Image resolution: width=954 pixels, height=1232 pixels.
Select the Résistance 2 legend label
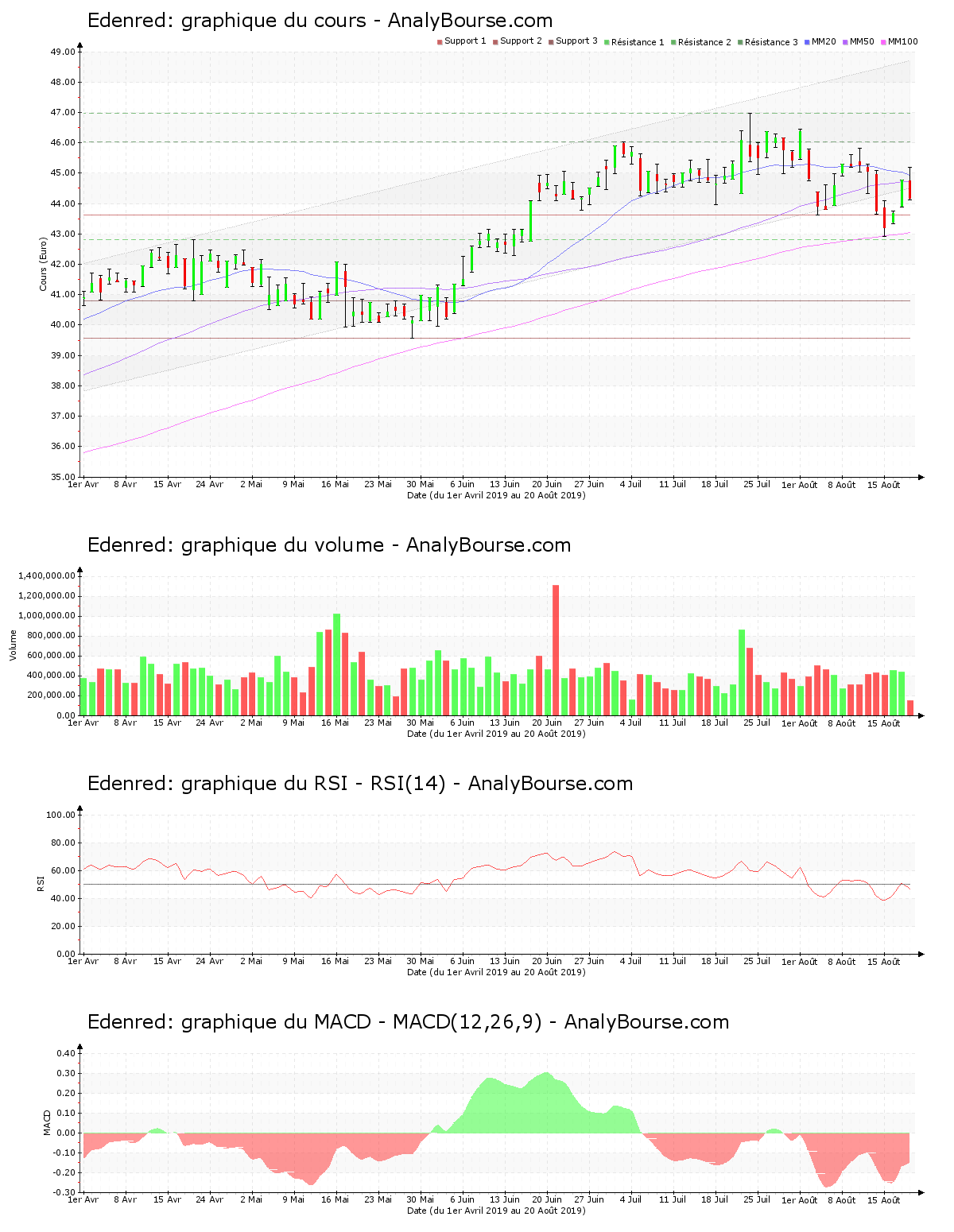(x=704, y=42)
